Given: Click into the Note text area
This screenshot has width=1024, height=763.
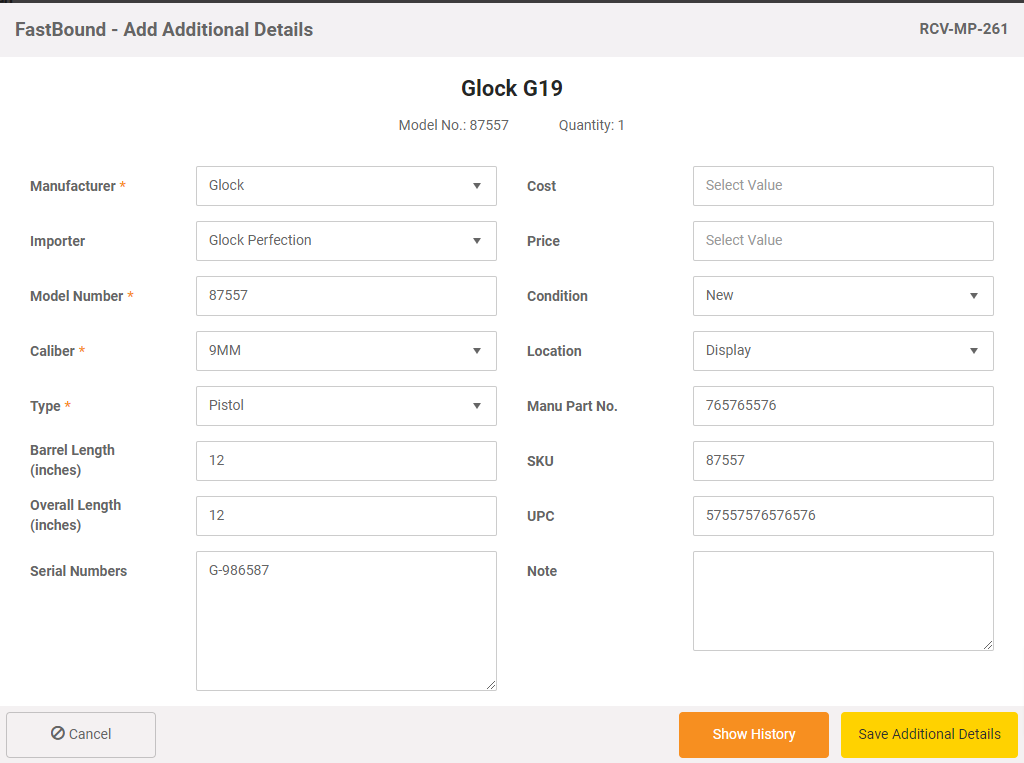Looking at the screenshot, I should pyautogui.click(x=843, y=601).
